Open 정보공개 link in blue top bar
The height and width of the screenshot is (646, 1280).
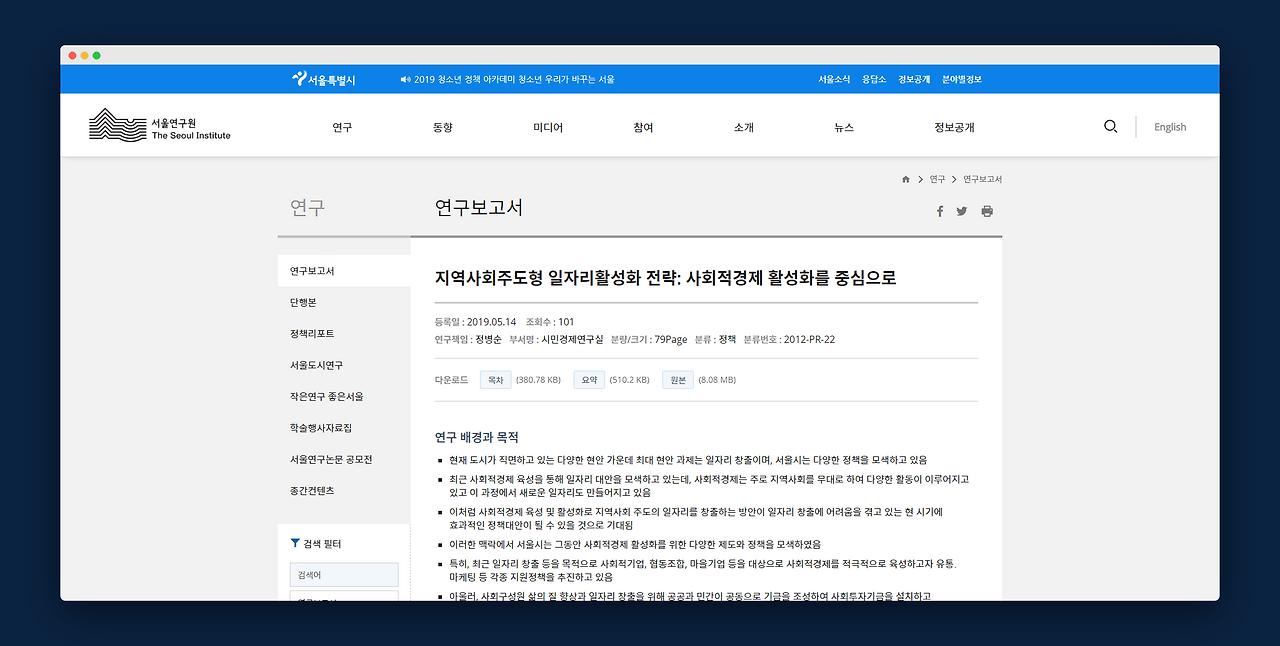[914, 79]
